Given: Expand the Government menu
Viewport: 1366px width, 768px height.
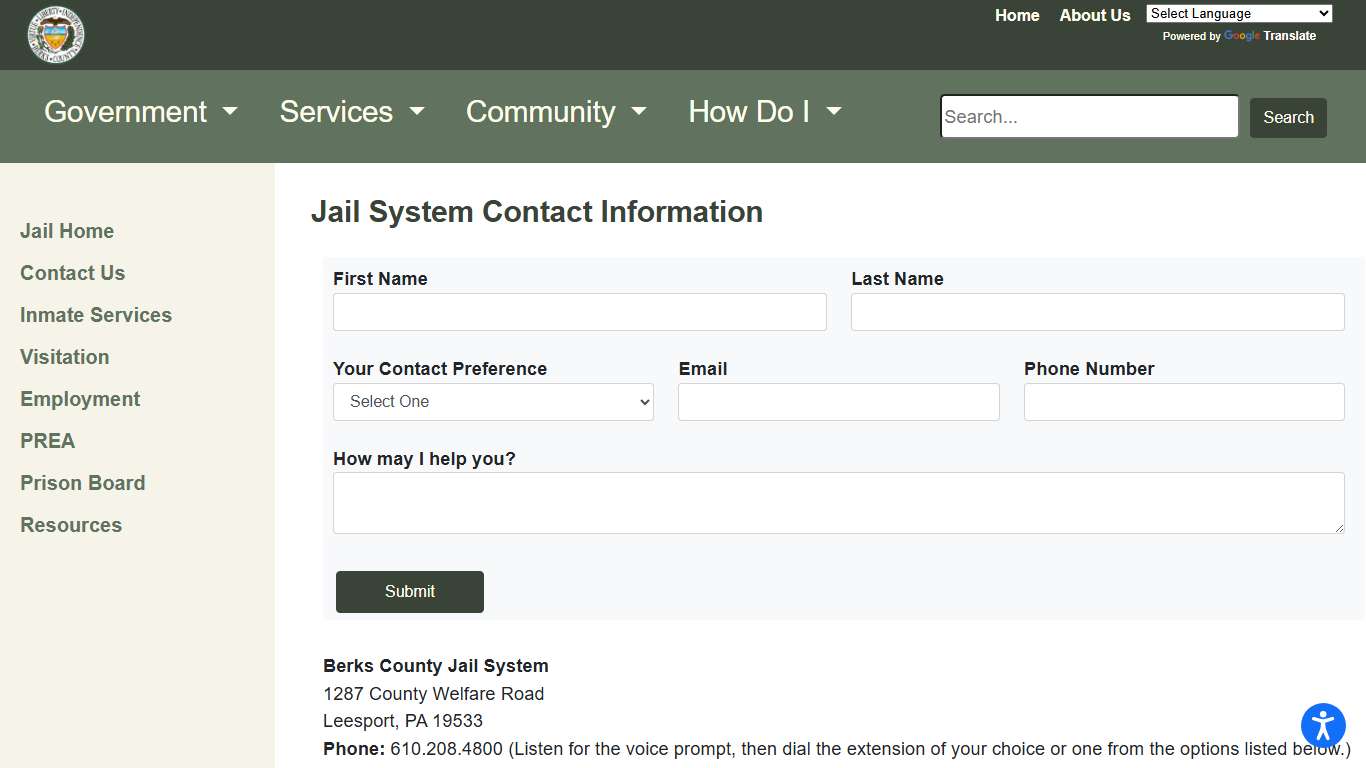Looking at the screenshot, I should [x=141, y=112].
